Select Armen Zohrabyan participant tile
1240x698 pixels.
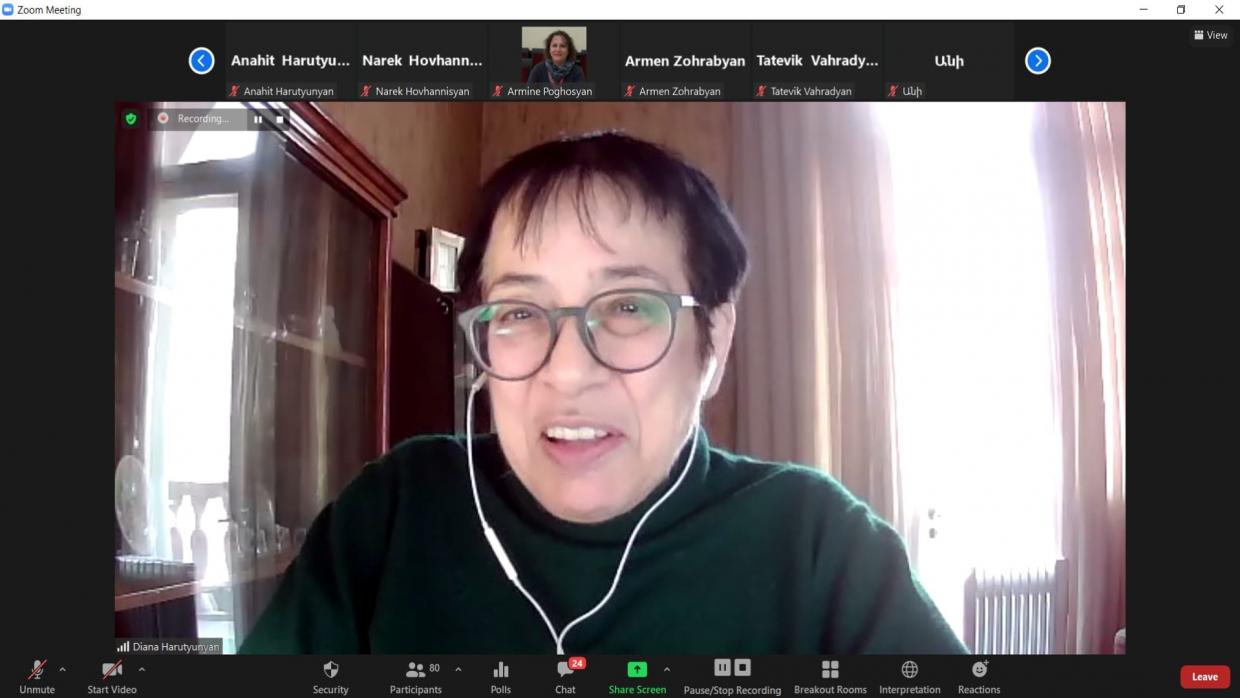(685, 61)
